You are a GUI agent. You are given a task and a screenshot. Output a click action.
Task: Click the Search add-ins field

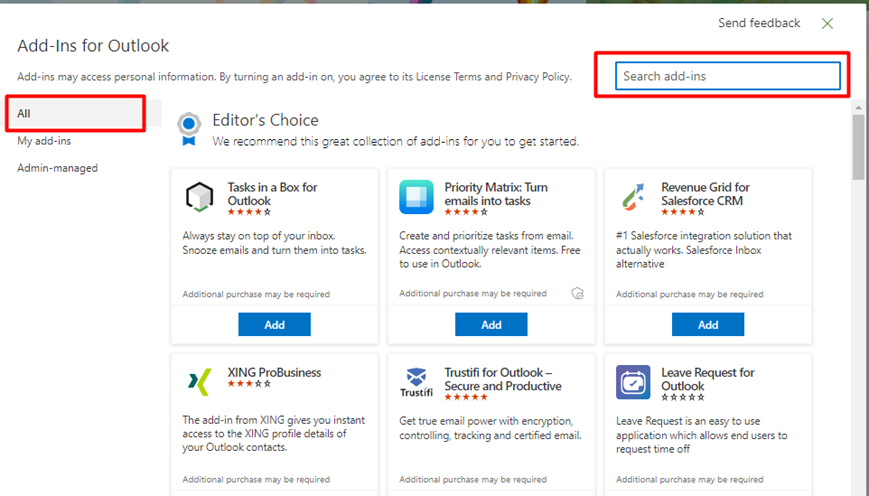coord(728,76)
